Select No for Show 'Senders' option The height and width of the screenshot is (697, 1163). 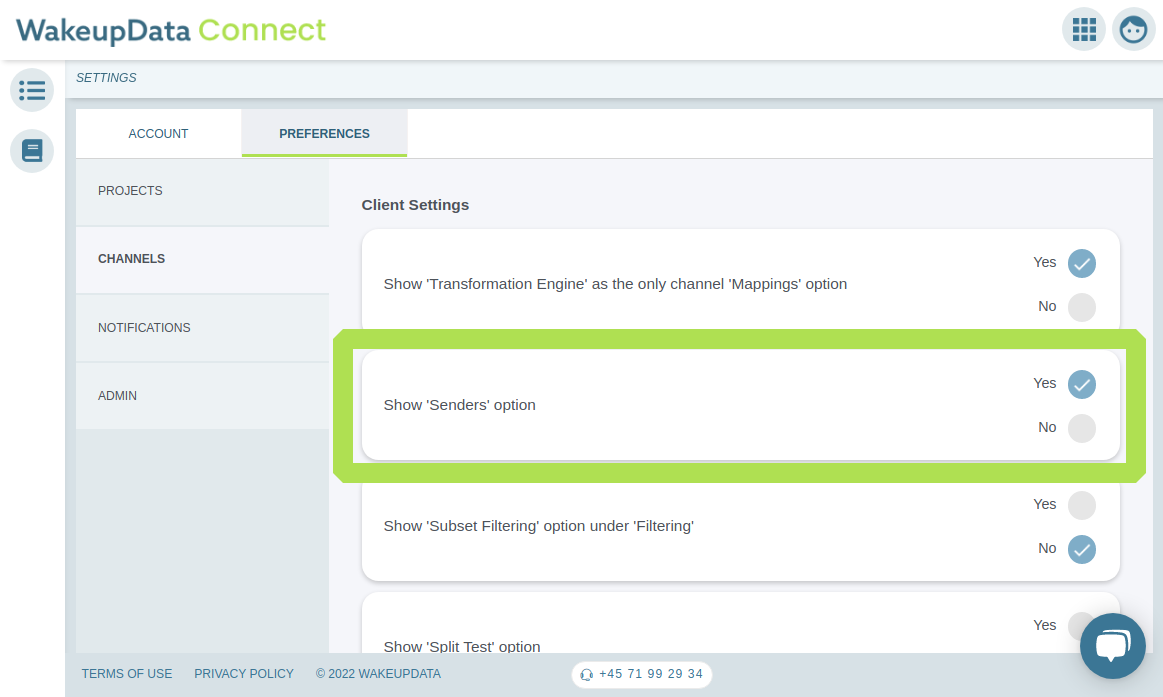point(1081,428)
